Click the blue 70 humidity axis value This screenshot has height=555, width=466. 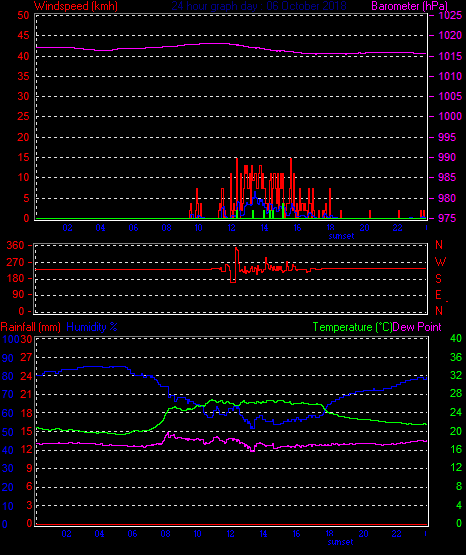pos(8,395)
